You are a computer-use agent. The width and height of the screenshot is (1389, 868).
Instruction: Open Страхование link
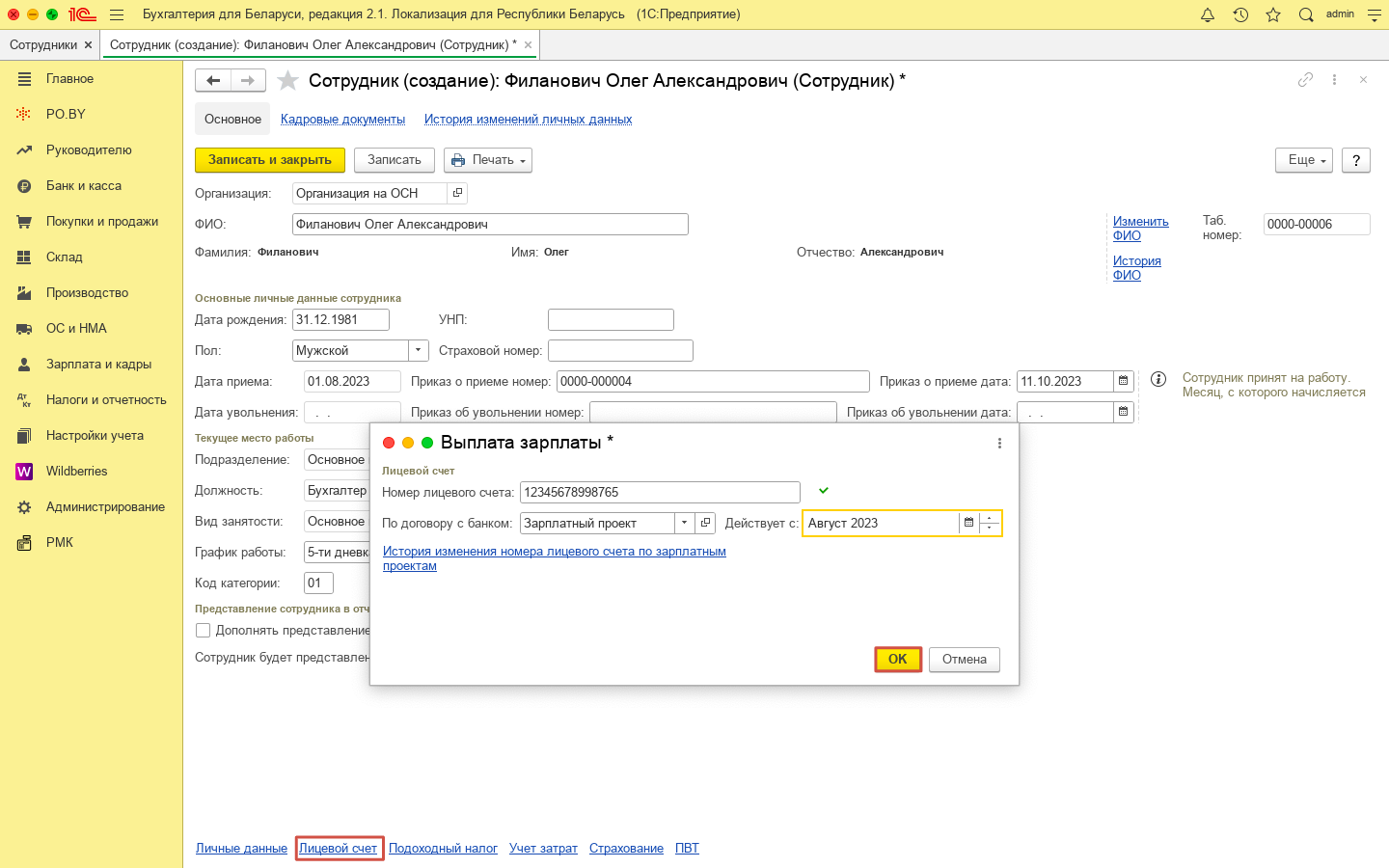click(x=626, y=848)
